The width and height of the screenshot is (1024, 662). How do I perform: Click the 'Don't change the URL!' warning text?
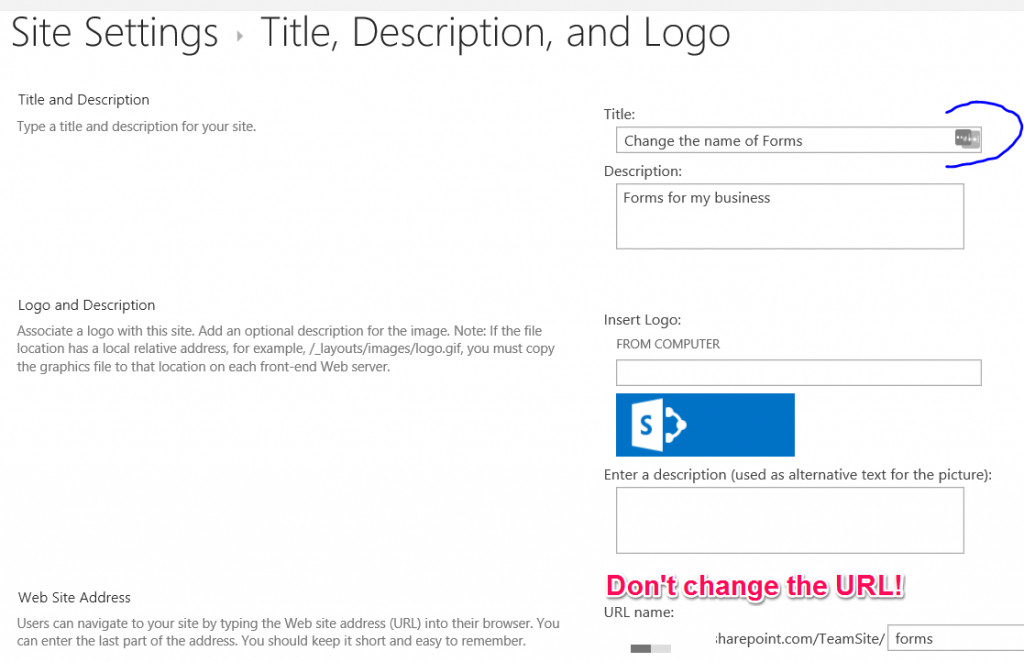click(754, 586)
